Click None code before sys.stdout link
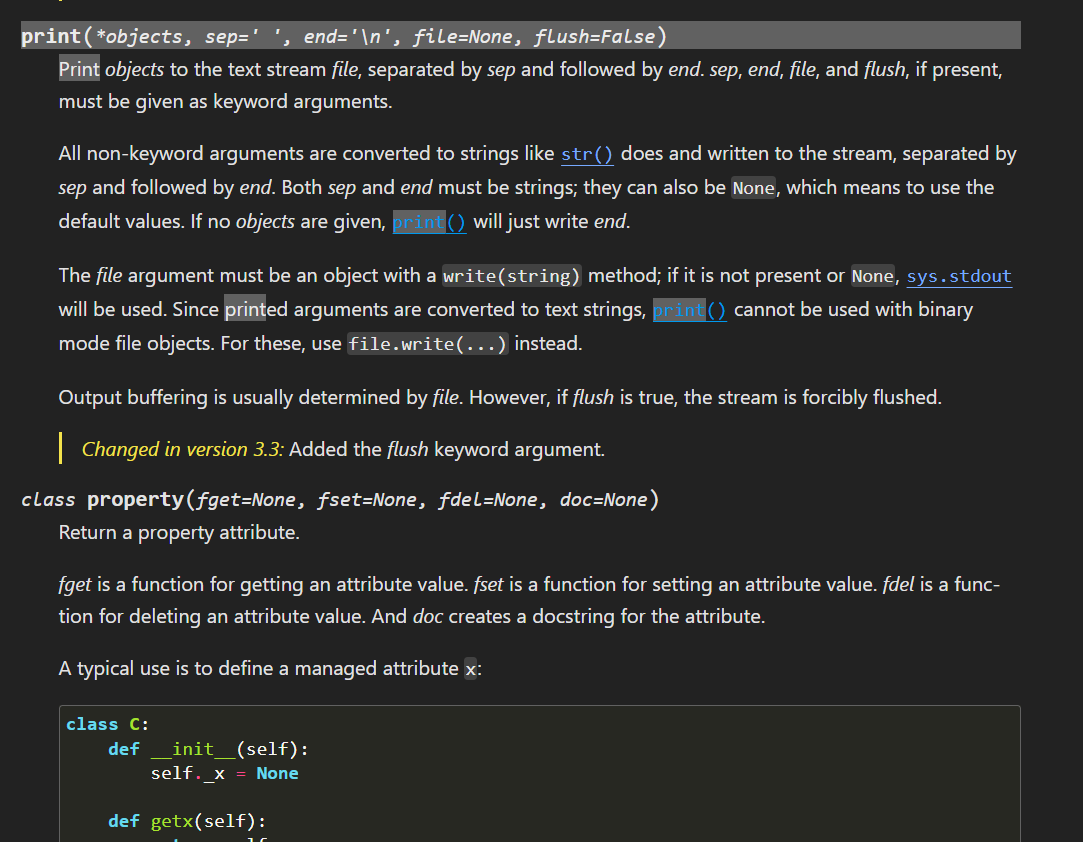 coord(873,276)
